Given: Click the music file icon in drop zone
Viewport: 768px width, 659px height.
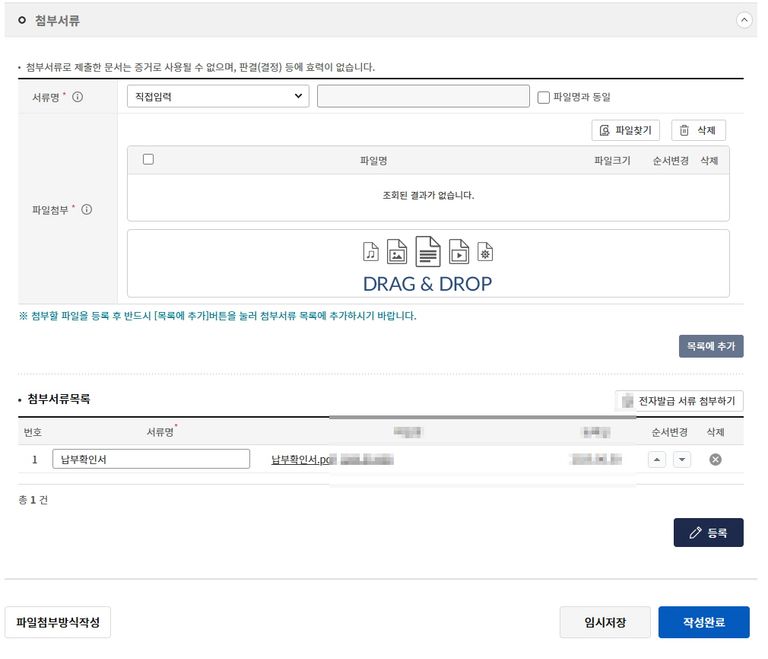Looking at the screenshot, I should tap(371, 251).
